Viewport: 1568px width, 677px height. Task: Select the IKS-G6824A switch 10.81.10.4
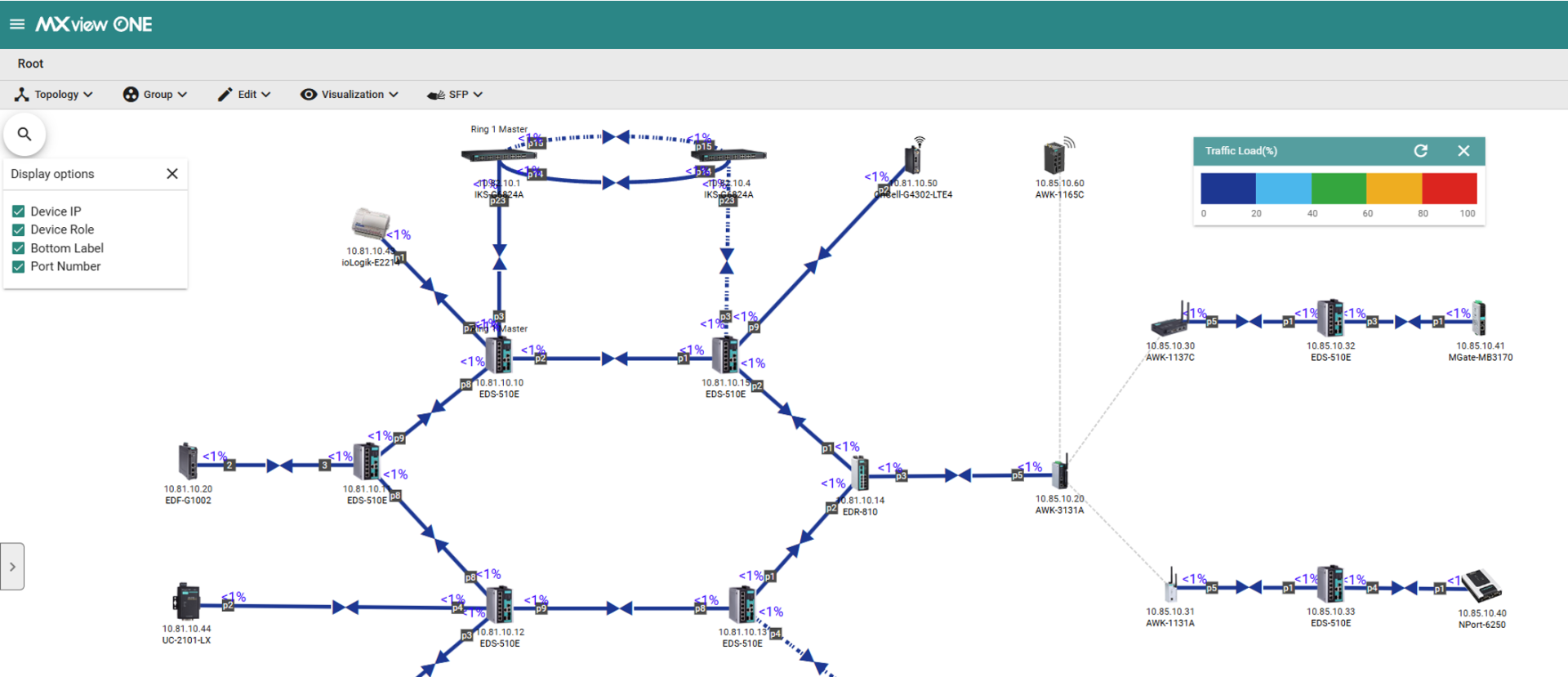tap(728, 155)
